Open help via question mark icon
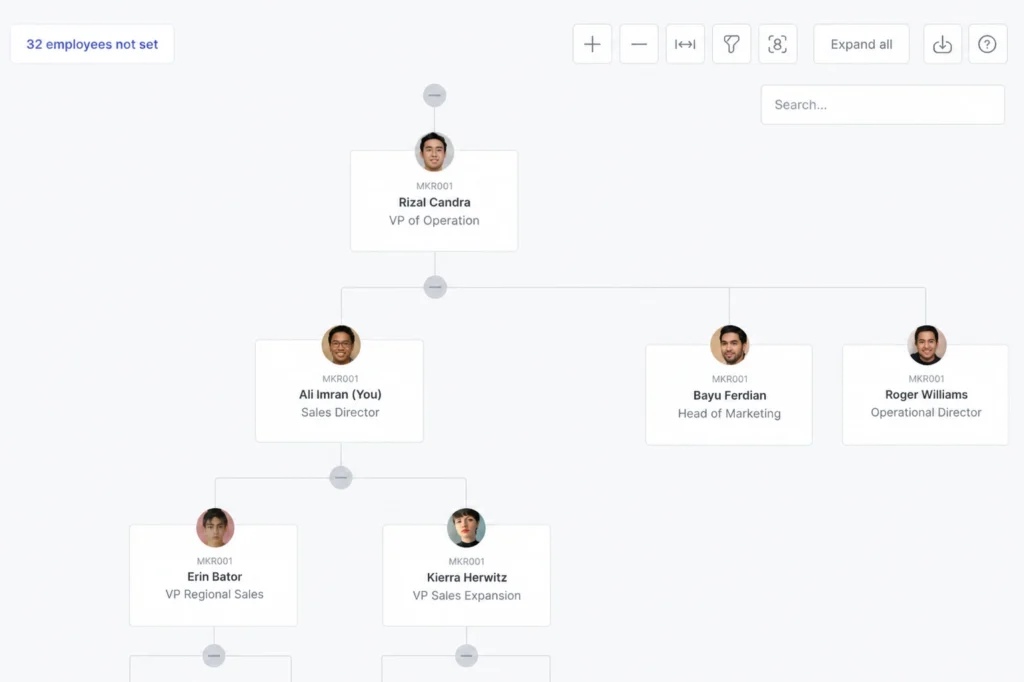Image resolution: width=1024 pixels, height=682 pixels. pyautogui.click(x=987, y=44)
